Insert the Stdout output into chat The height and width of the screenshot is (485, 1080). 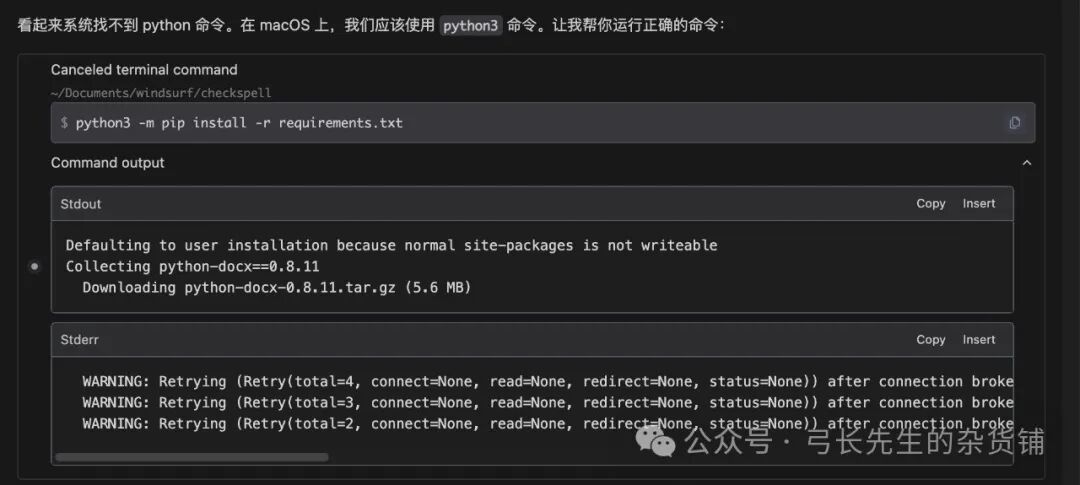point(978,203)
